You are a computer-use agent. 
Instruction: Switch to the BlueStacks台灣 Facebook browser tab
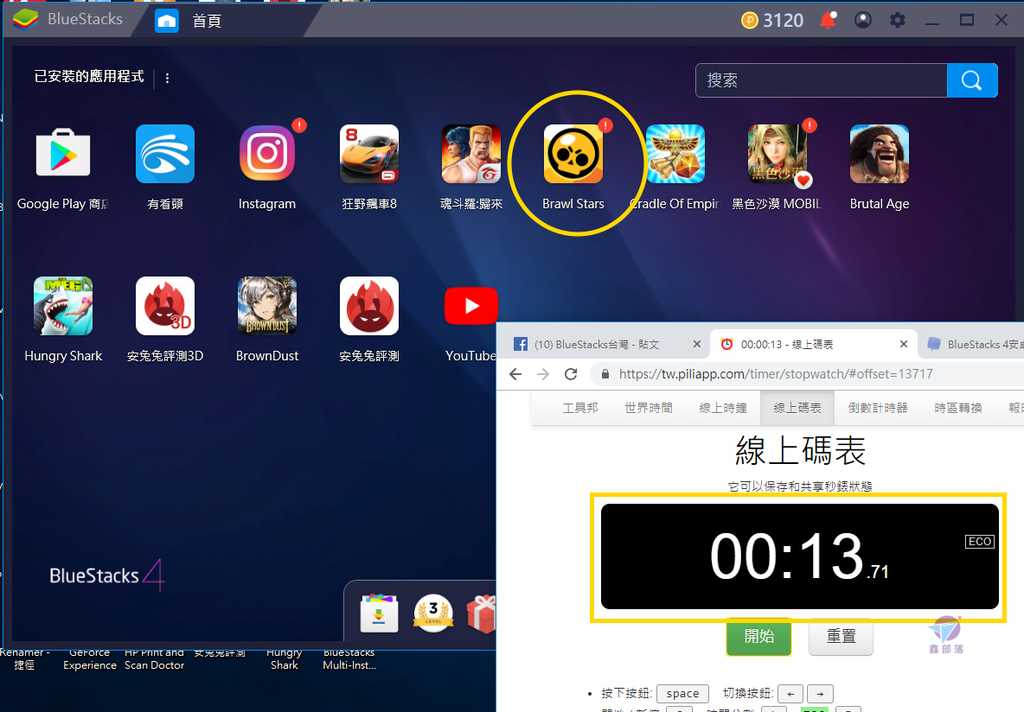[596, 344]
